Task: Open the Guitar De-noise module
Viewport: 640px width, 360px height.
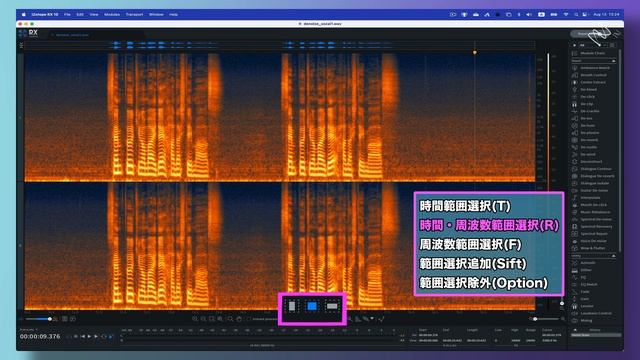Action: coord(594,191)
